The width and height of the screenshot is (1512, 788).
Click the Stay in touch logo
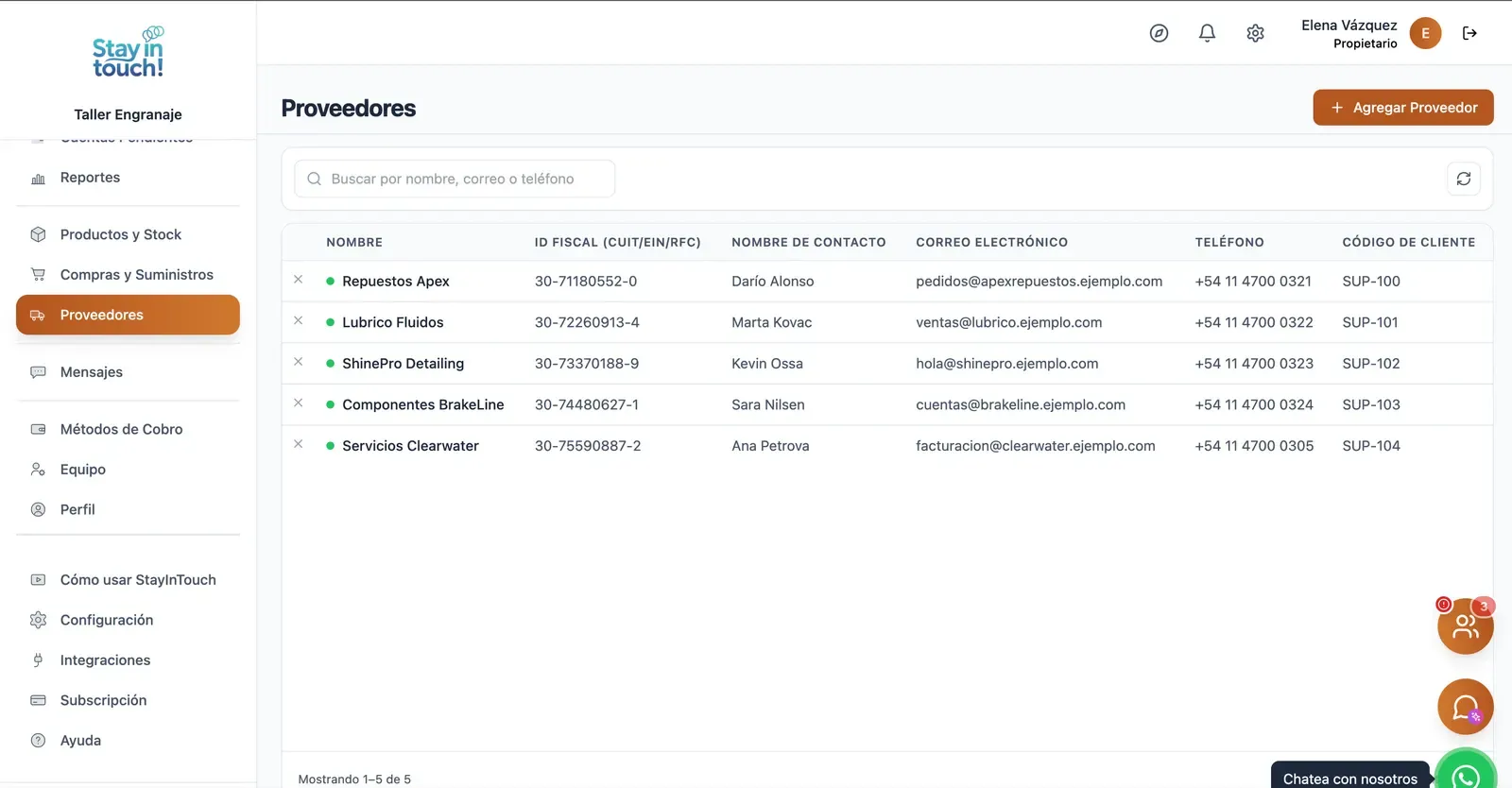pyautogui.click(x=129, y=53)
